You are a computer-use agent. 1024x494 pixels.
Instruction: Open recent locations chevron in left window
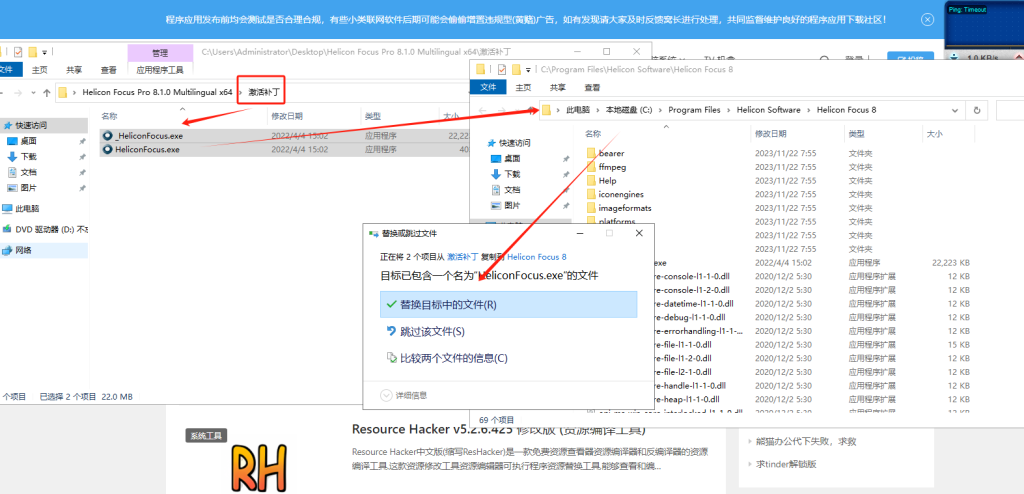point(34,93)
